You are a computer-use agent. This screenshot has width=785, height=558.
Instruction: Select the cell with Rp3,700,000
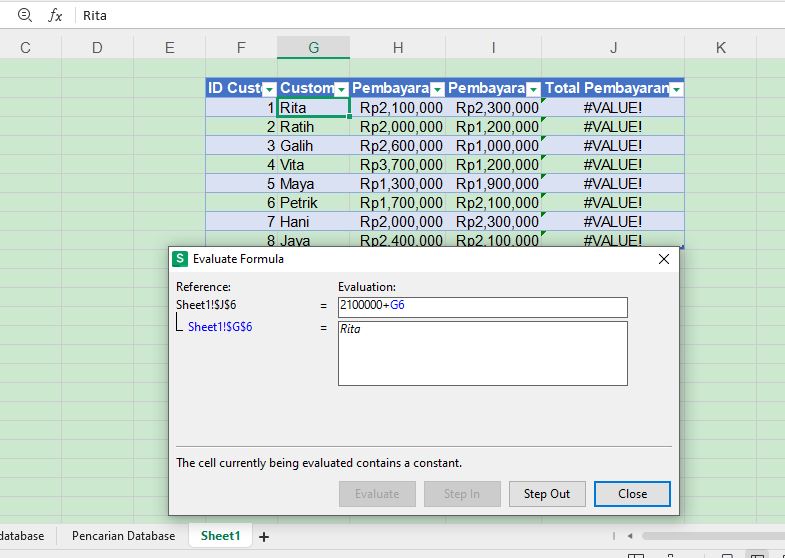(x=398, y=165)
